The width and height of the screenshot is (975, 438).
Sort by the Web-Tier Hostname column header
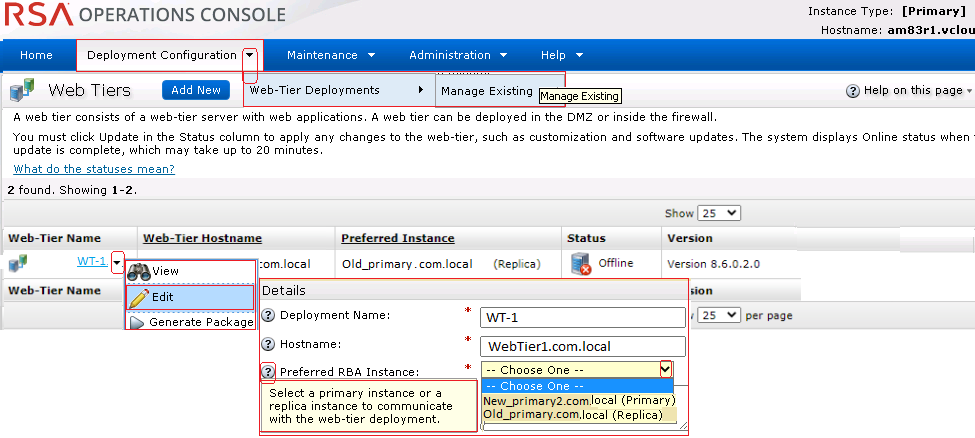[202, 238]
